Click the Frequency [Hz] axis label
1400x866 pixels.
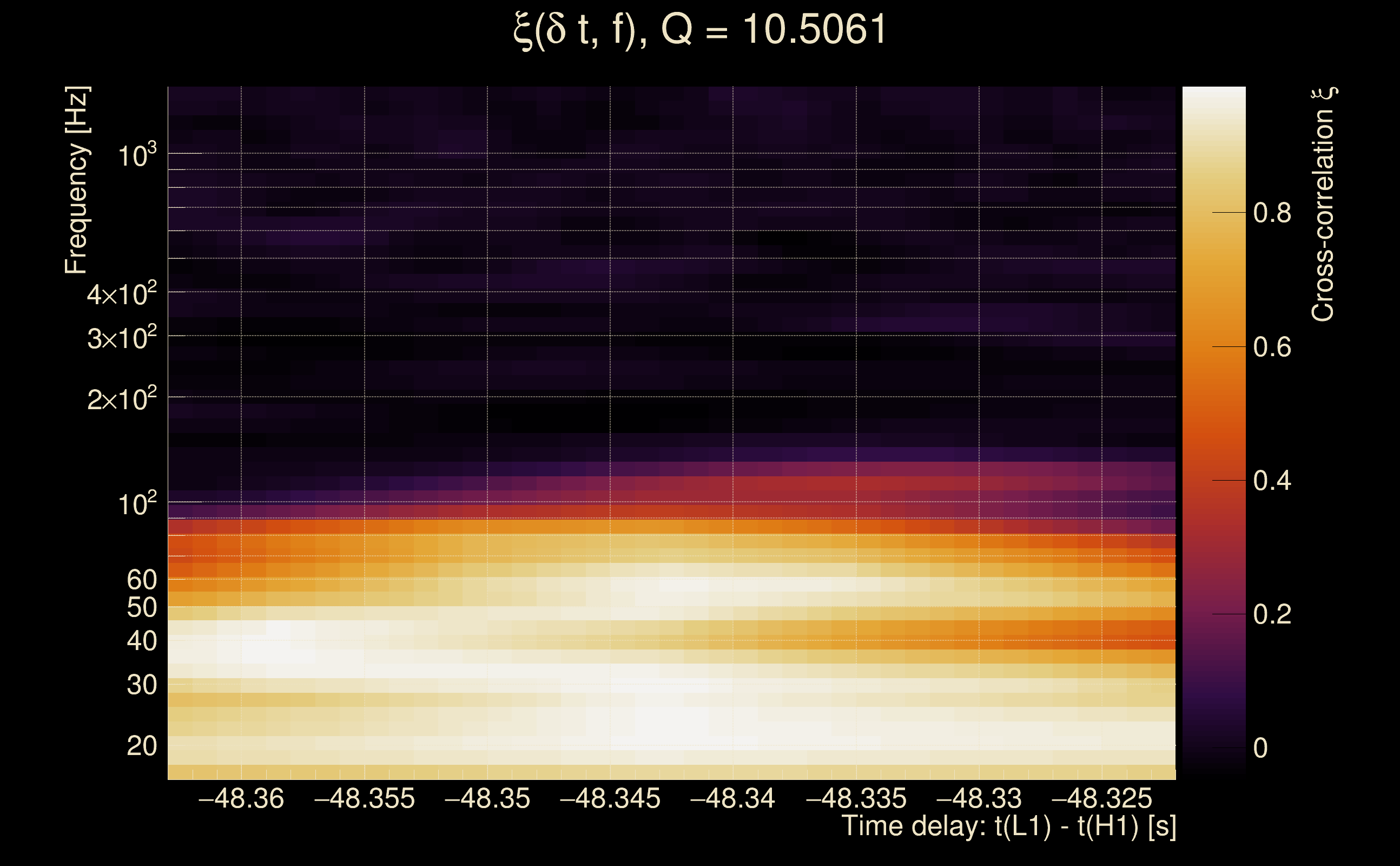pyautogui.click(x=77, y=180)
